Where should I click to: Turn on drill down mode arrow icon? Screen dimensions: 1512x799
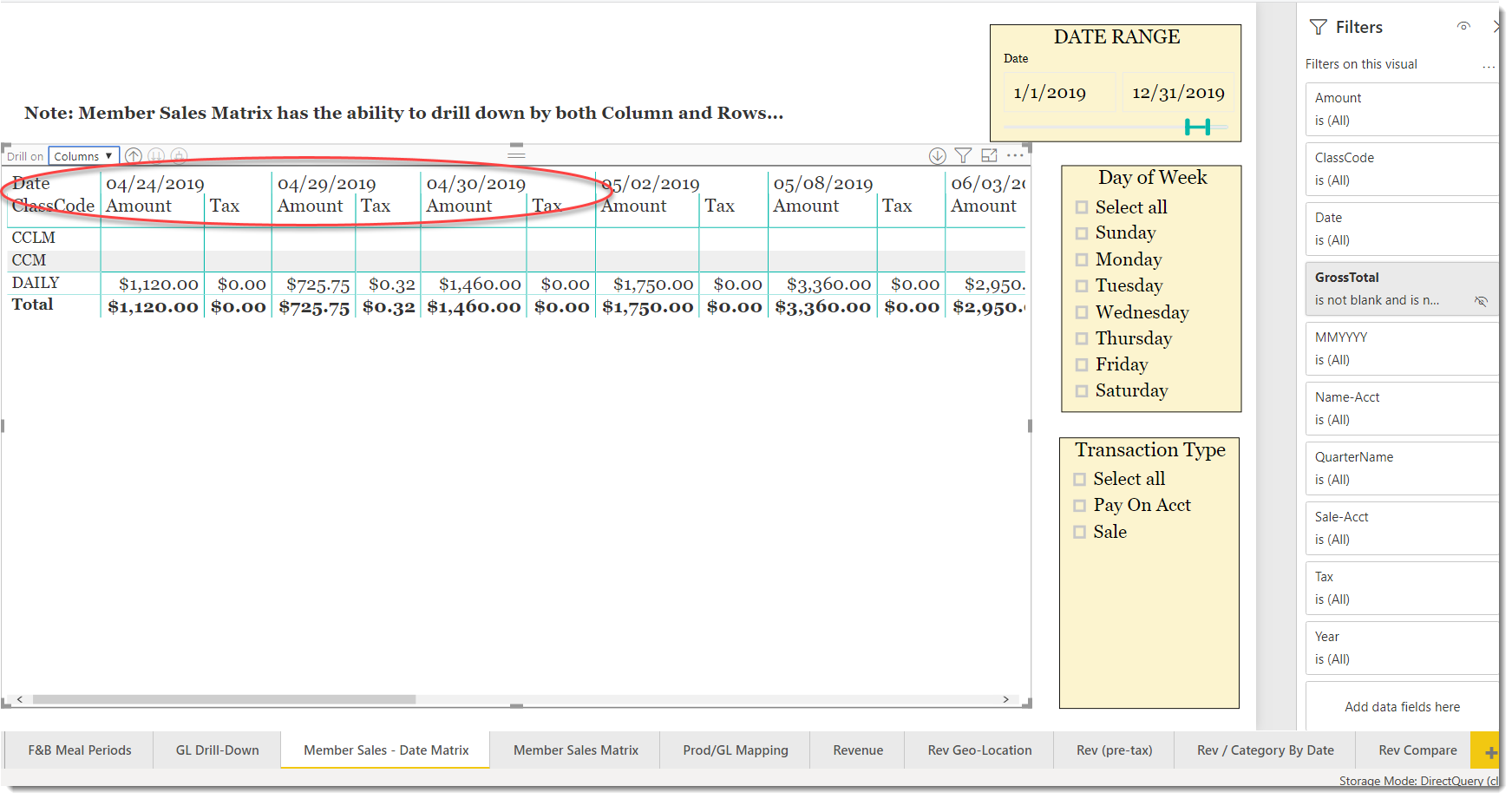(937, 156)
